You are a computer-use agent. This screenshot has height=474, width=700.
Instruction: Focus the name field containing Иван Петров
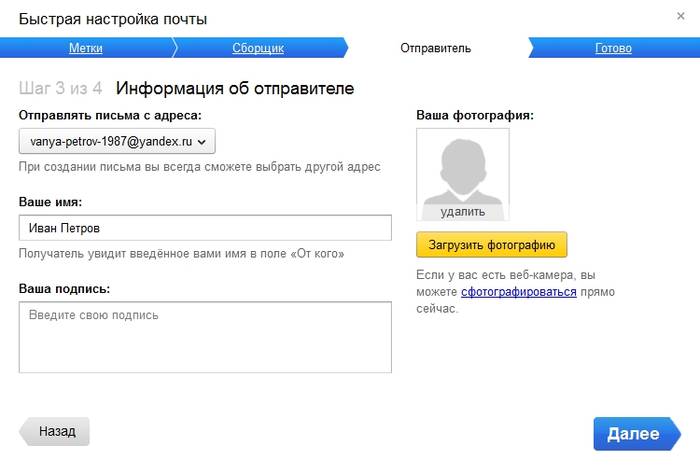coord(205,228)
